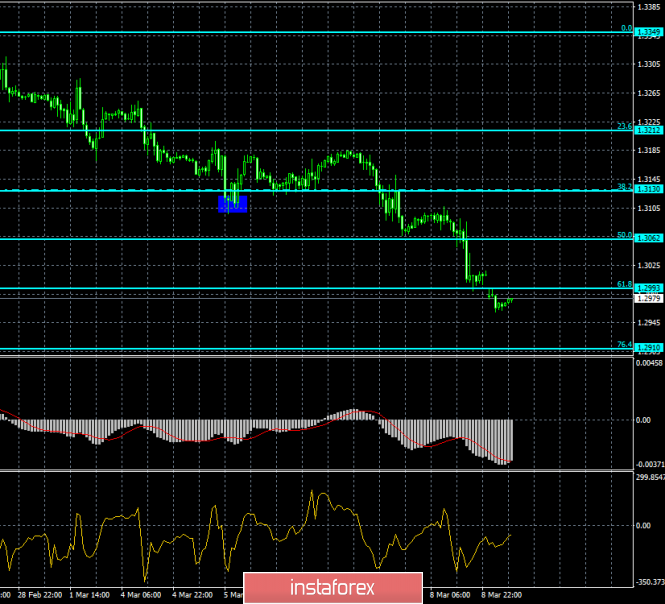Click the 1.3385 price axis label
This screenshot has height=604, width=665.
tap(647, 7)
